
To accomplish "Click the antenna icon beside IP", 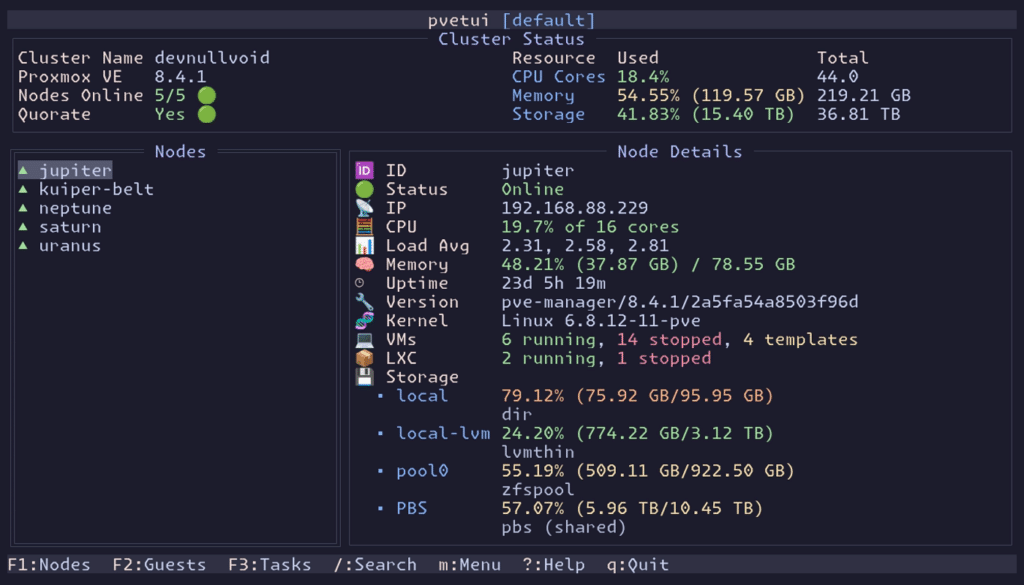I will 364,208.
